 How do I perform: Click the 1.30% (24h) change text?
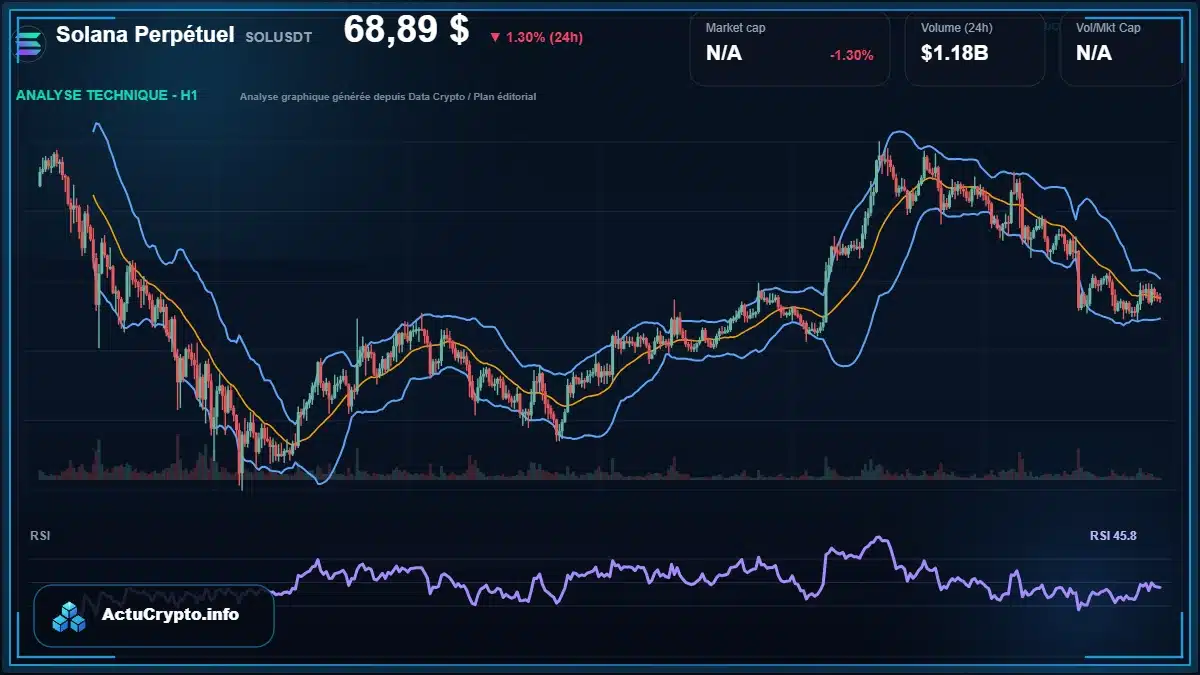(x=544, y=37)
